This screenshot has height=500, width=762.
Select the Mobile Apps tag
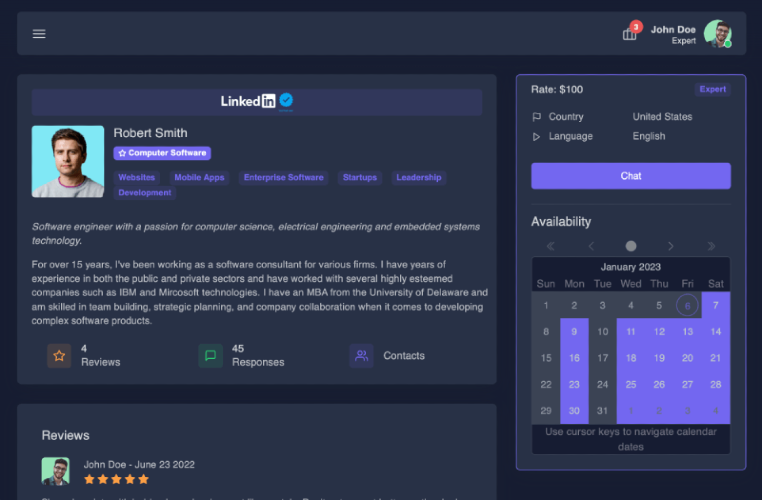point(199,177)
